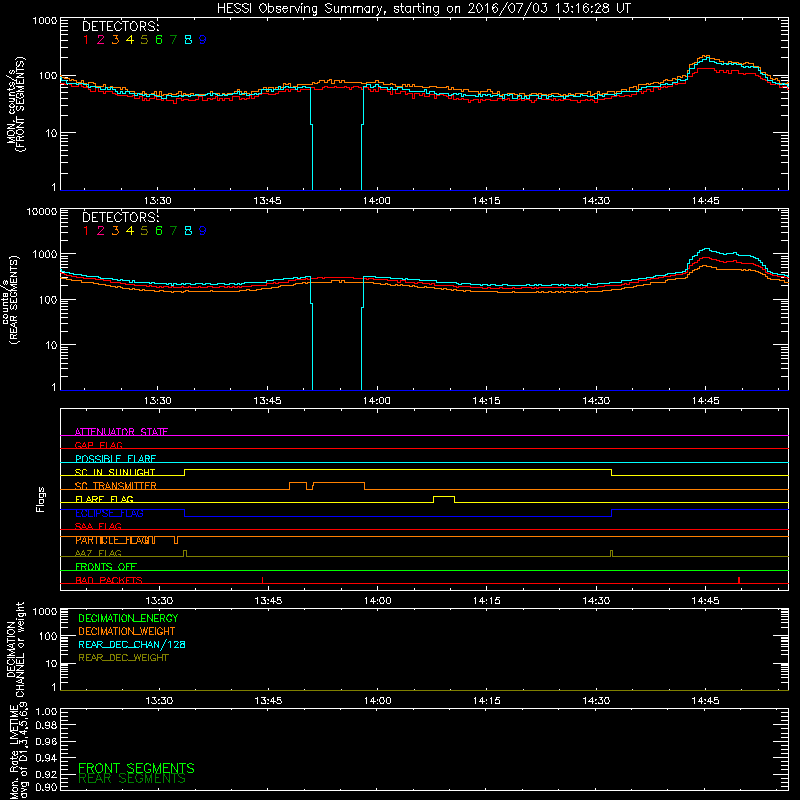Screen dimensions: 800x800
Task: Click DETECTORS: label in rear segments panel
Action: [x=121, y=217]
